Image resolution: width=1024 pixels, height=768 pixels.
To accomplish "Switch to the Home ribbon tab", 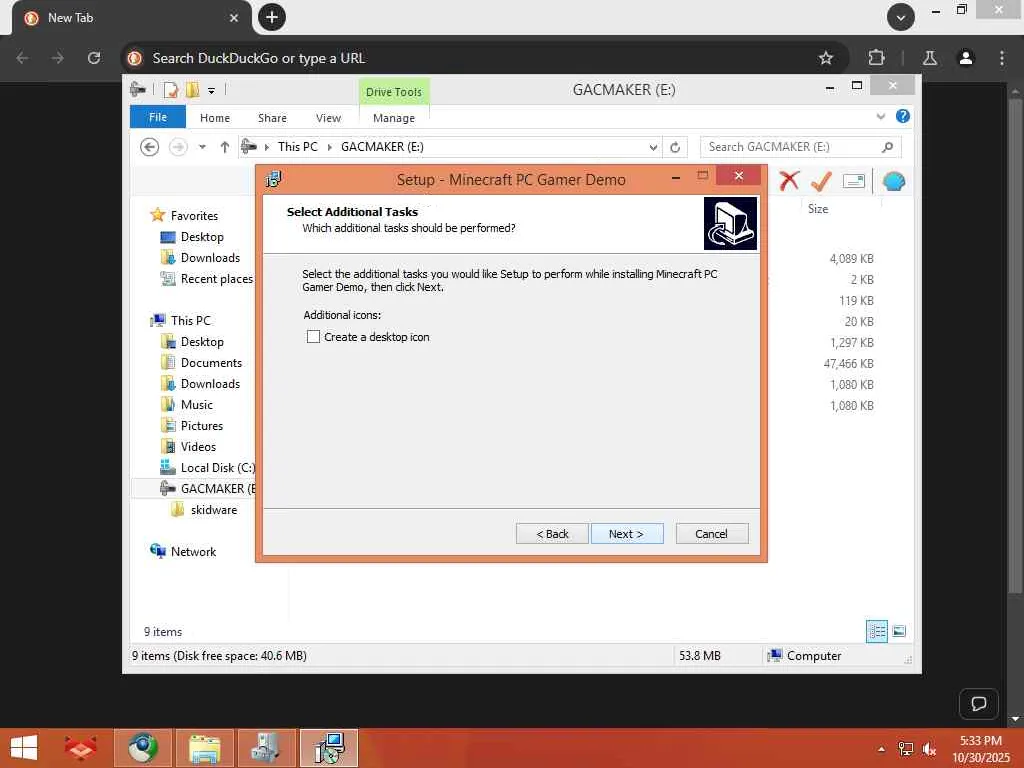I will pyautogui.click(x=215, y=118).
